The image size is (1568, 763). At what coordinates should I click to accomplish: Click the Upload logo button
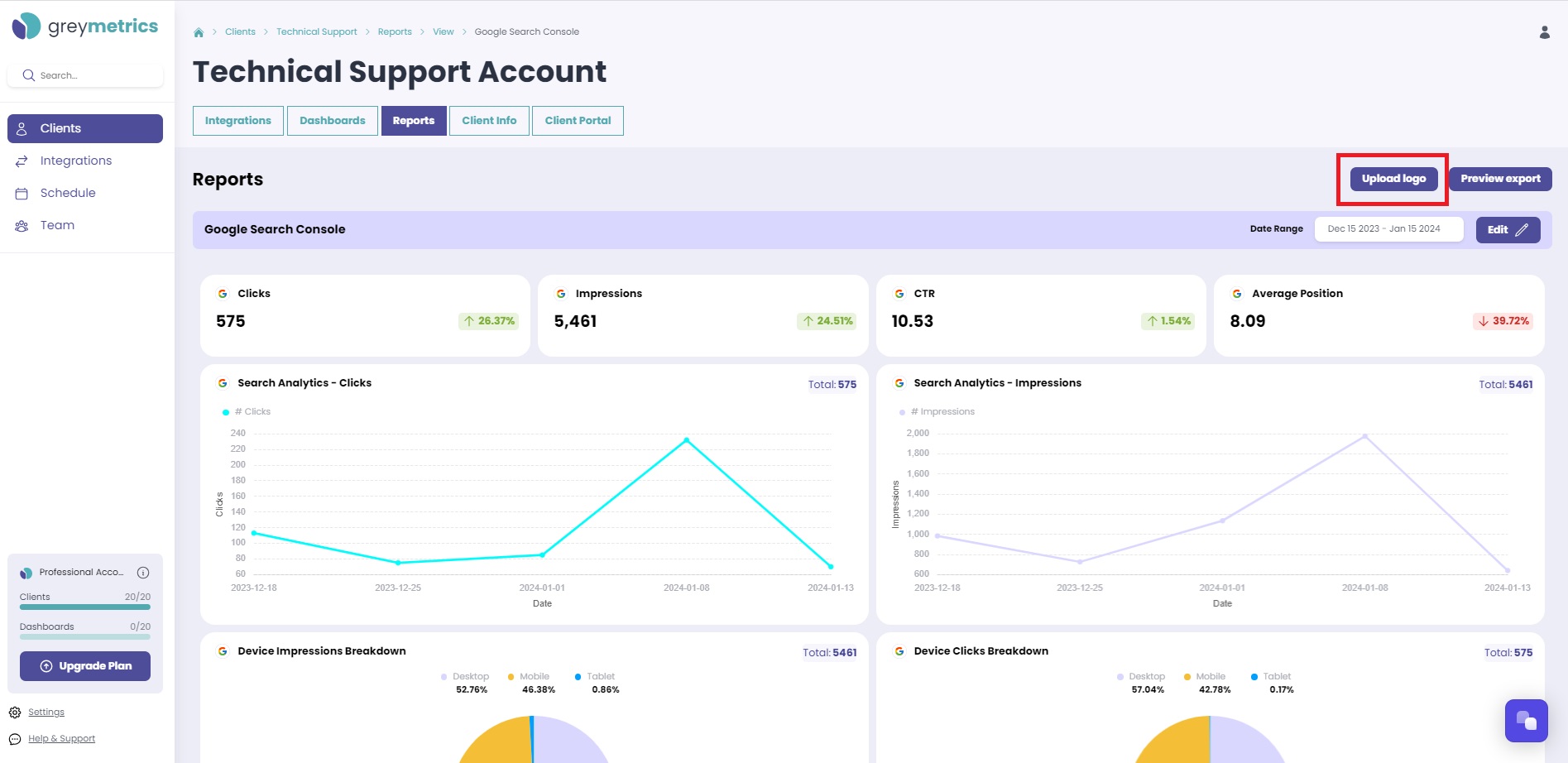tap(1394, 179)
